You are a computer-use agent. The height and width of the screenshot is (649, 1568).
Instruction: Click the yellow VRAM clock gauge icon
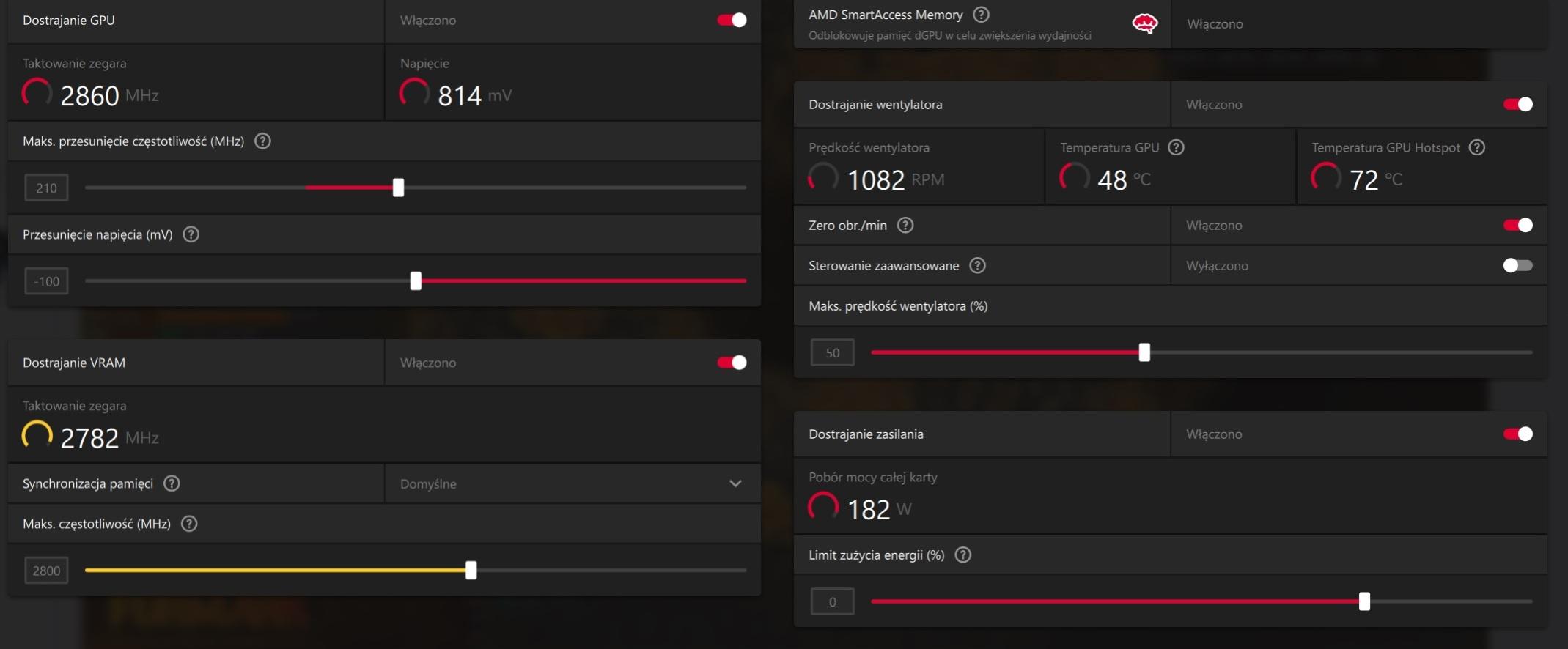tap(37, 436)
